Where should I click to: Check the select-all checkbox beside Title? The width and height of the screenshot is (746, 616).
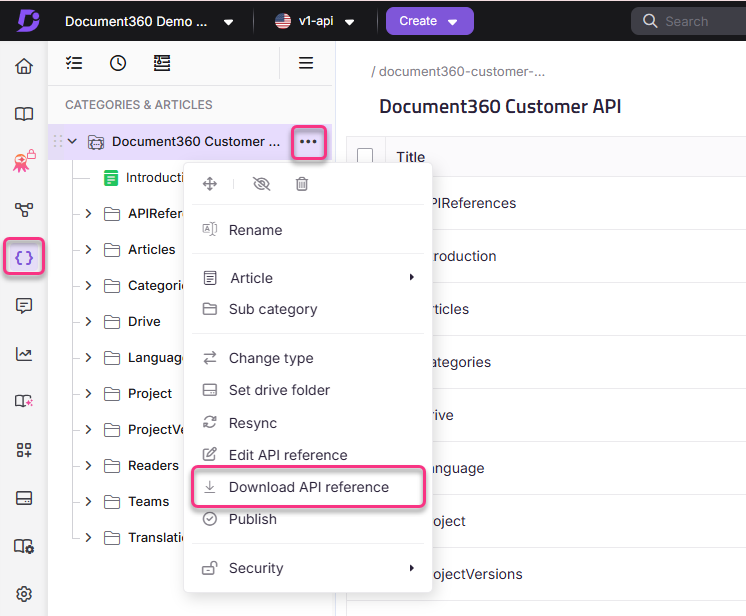(x=365, y=156)
